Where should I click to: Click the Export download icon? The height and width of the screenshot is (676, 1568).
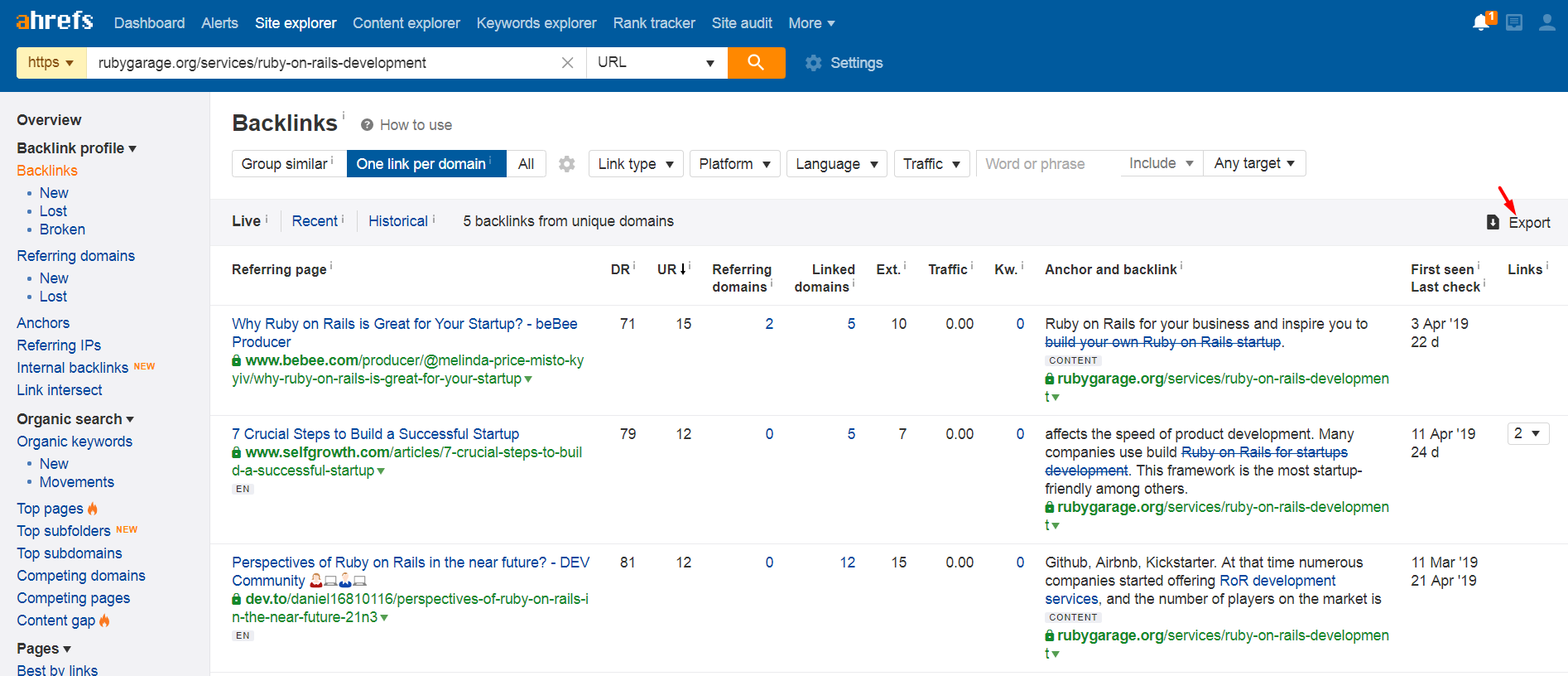[x=1493, y=222]
